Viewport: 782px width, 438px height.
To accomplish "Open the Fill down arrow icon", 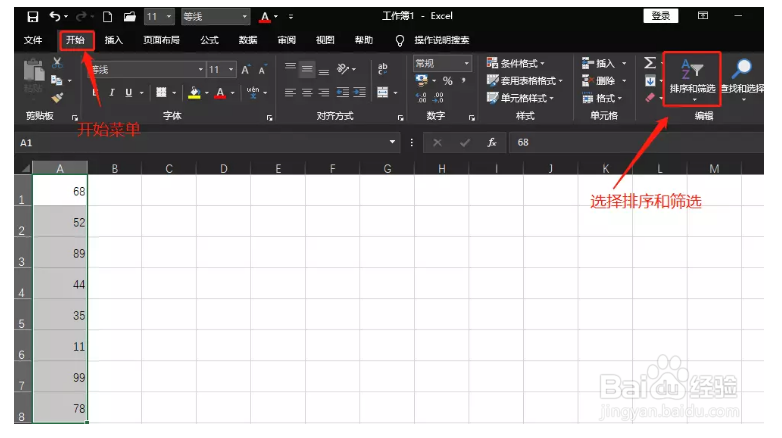I will point(650,81).
